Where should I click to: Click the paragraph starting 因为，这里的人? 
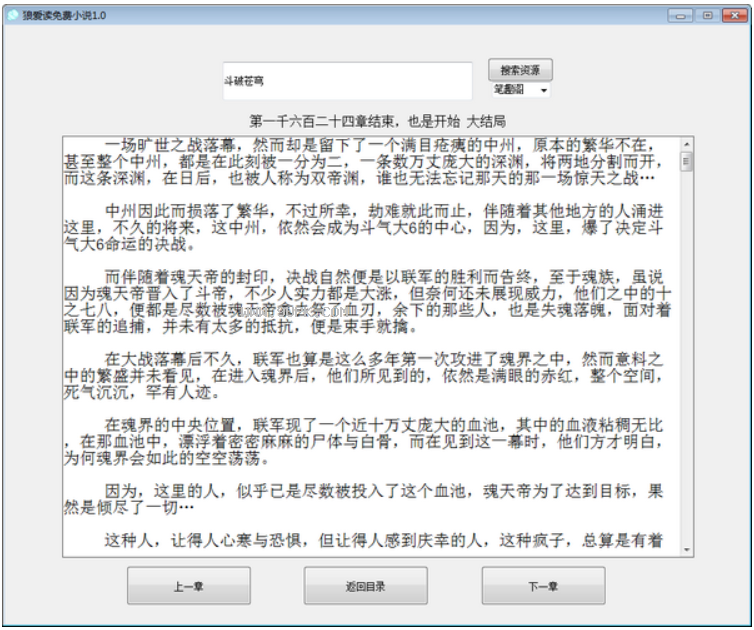pos(364,499)
